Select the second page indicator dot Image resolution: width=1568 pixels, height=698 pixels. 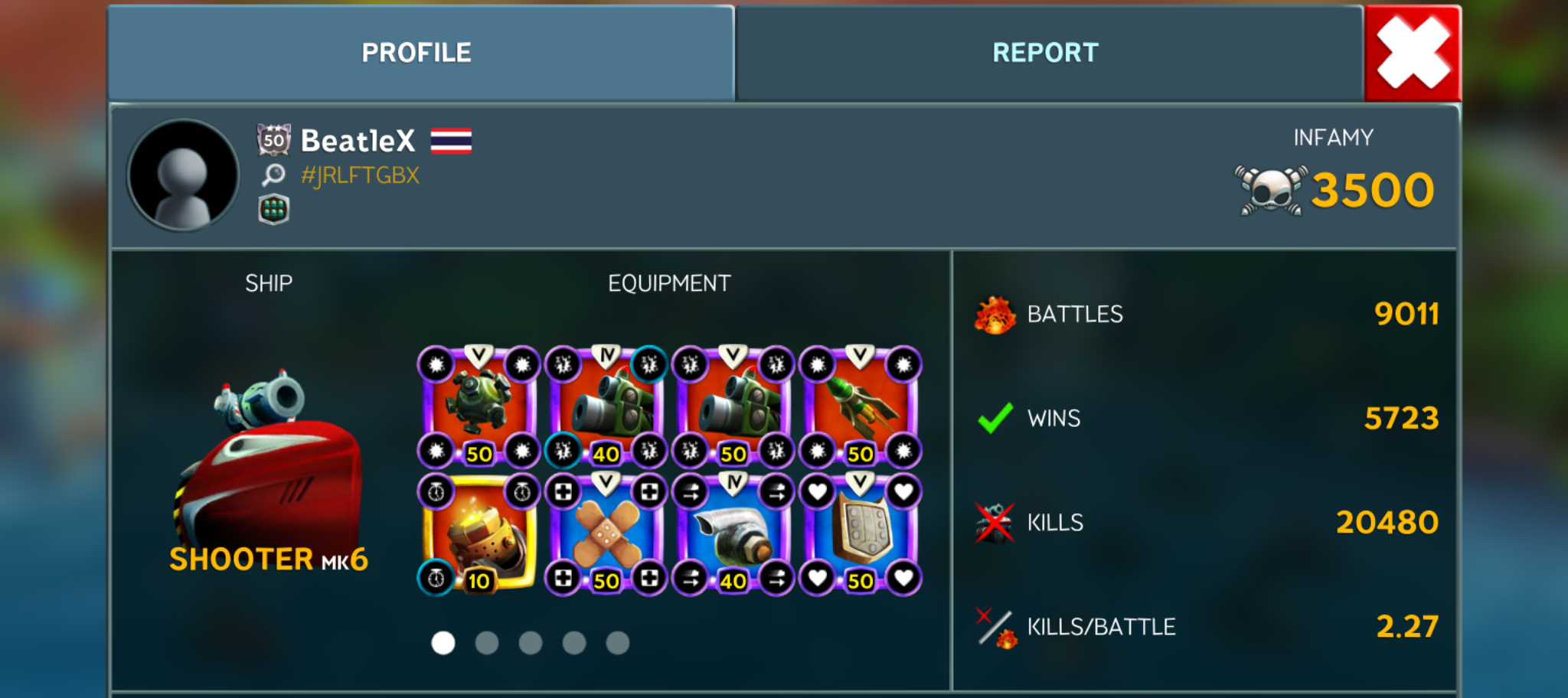point(487,643)
